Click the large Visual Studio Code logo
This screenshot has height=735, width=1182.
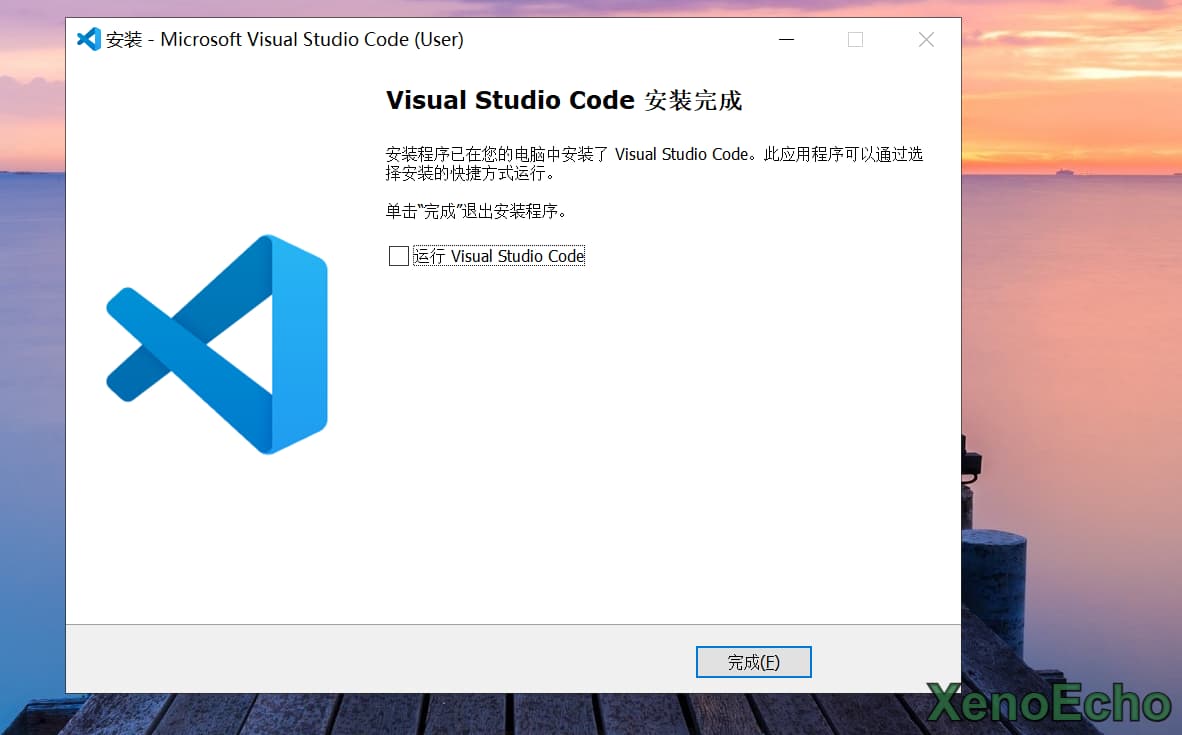pyautogui.click(x=217, y=344)
